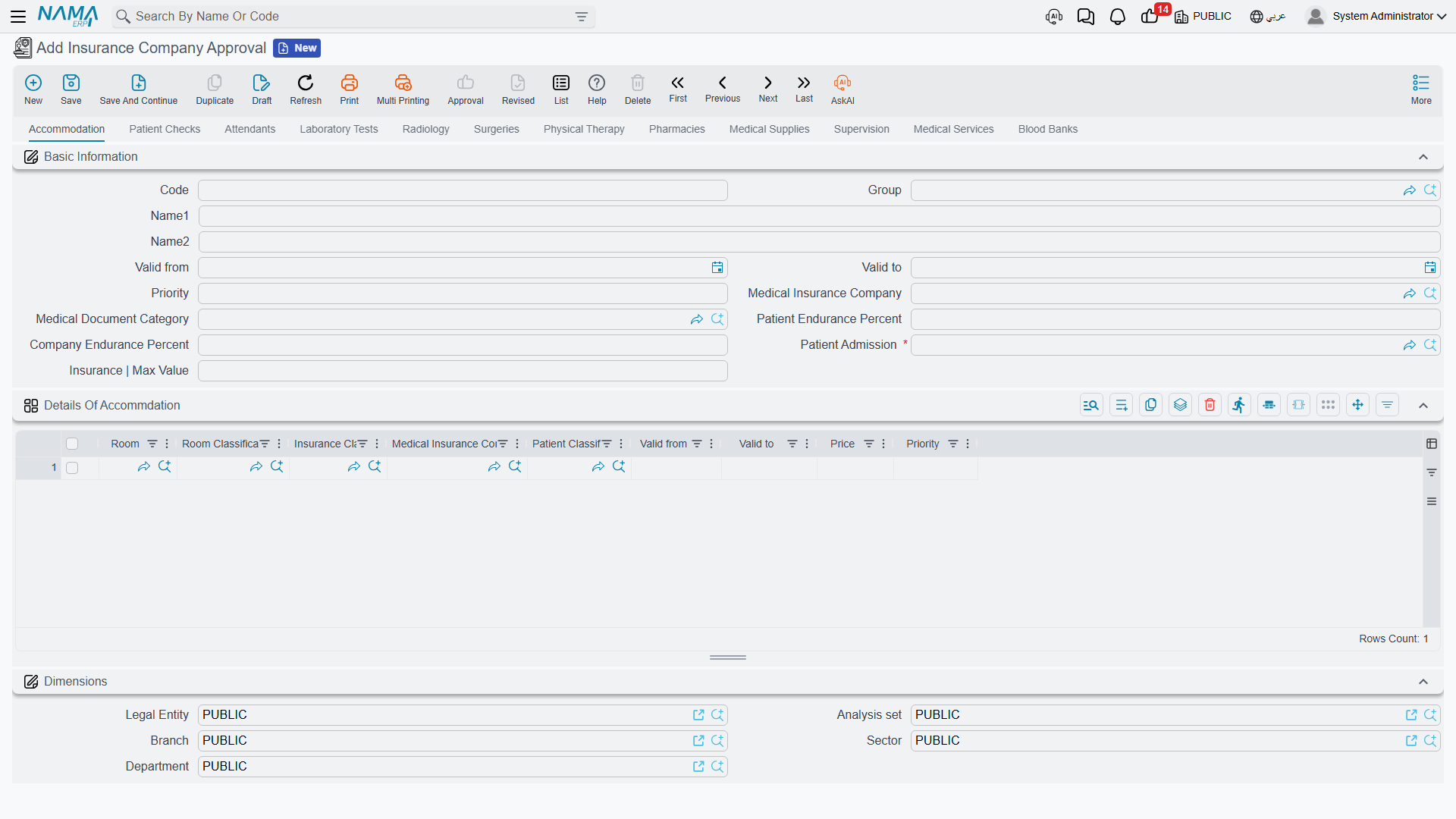
Task: Open Medical Services tab
Action: [953, 130]
